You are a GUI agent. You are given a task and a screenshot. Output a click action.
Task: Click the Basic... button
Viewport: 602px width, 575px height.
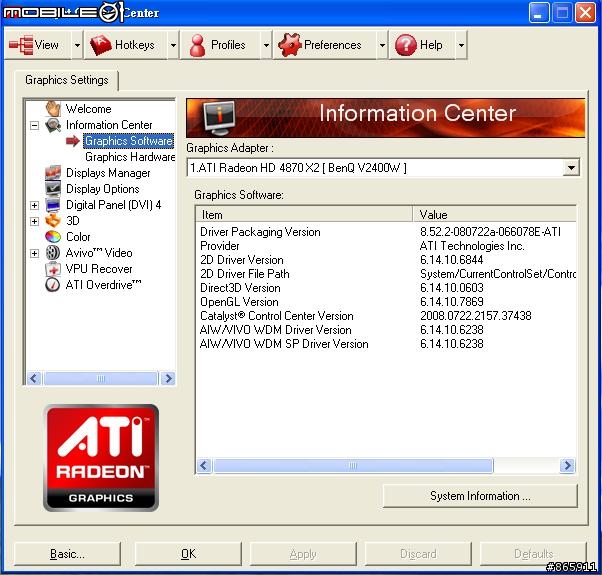click(67, 554)
